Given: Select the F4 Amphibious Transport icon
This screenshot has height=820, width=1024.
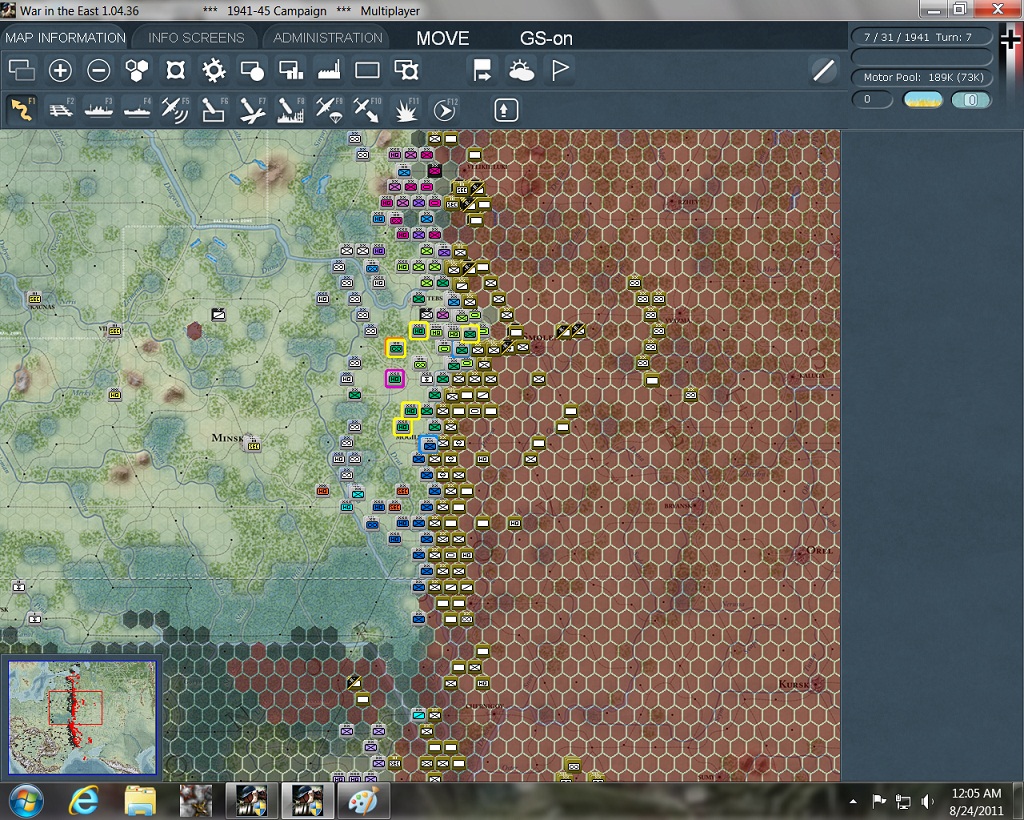Looking at the screenshot, I should (136, 109).
